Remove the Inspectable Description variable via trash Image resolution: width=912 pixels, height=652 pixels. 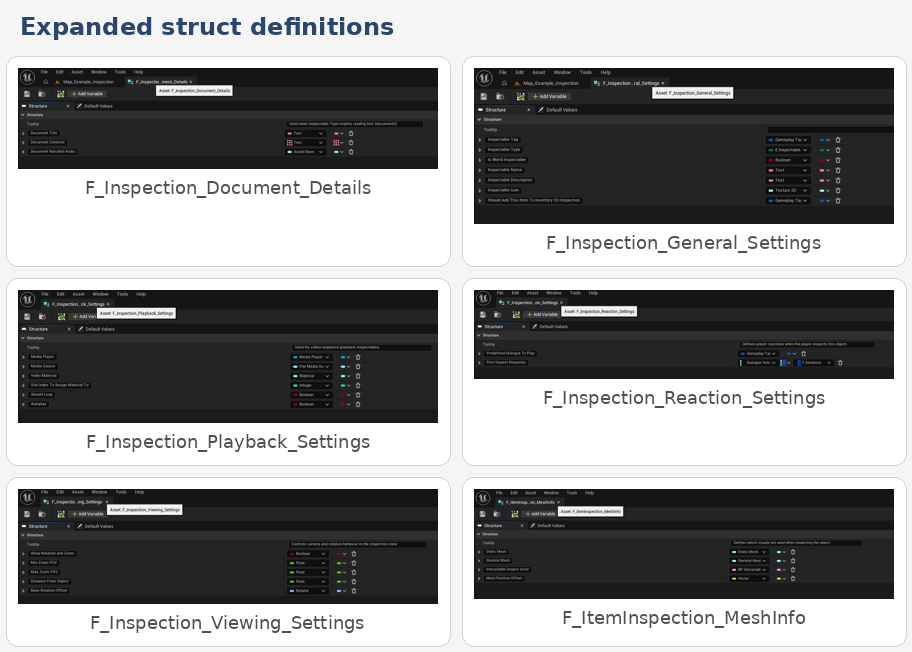[x=838, y=180]
